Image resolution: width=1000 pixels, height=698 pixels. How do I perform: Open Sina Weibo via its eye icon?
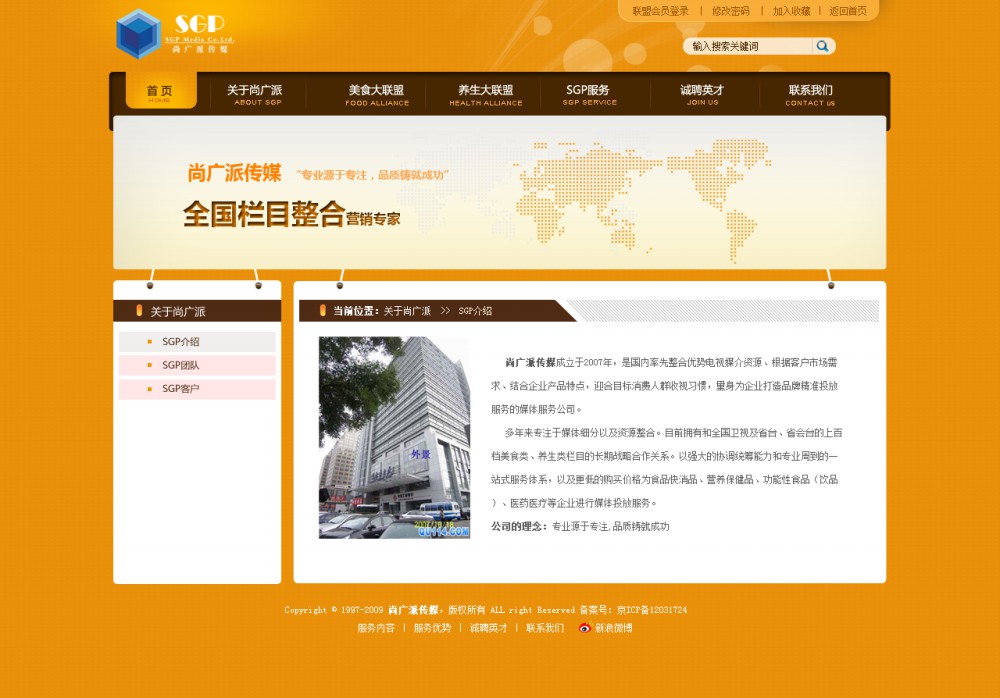584,628
